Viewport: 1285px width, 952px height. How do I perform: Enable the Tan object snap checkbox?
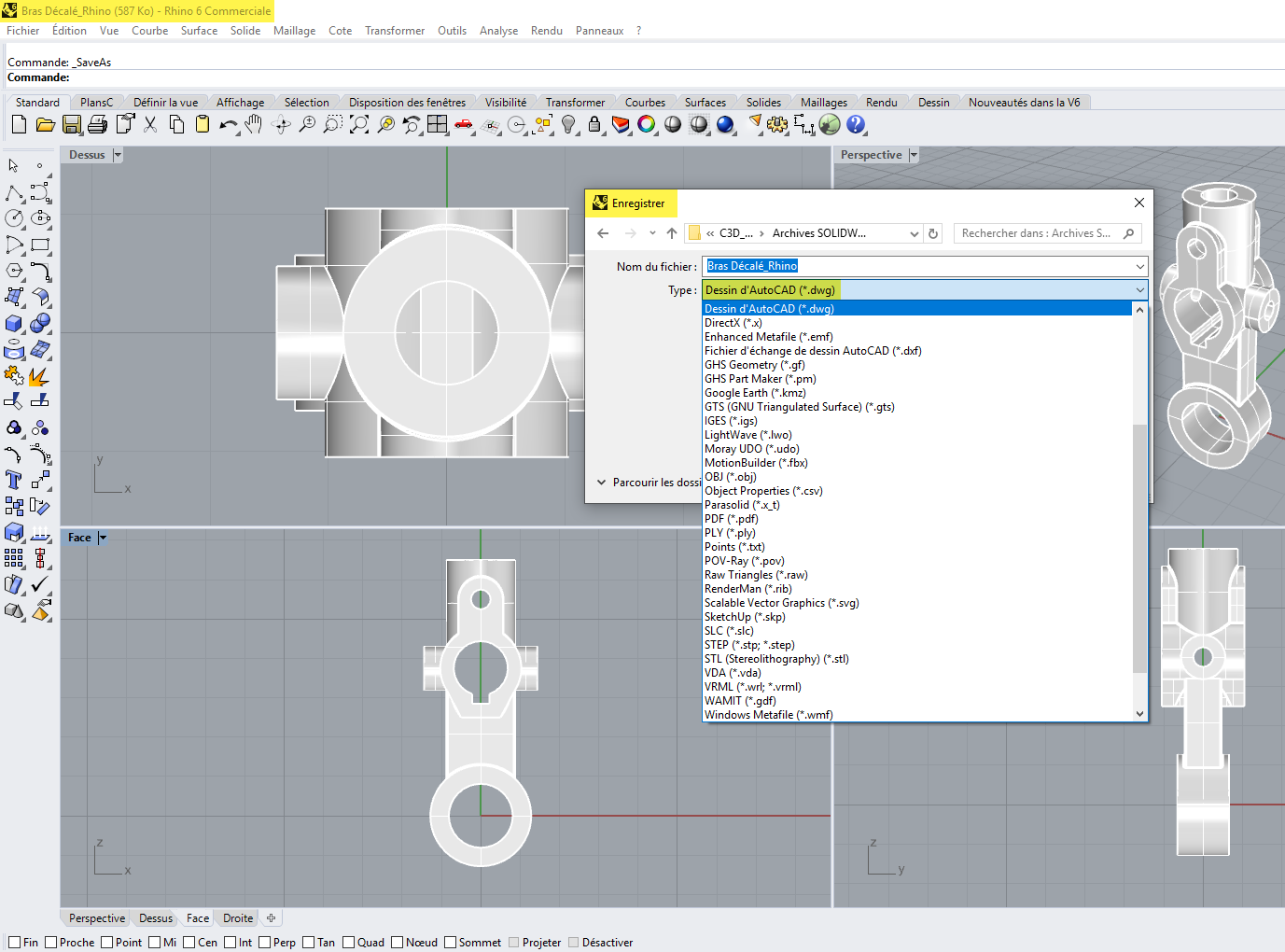coord(308,942)
